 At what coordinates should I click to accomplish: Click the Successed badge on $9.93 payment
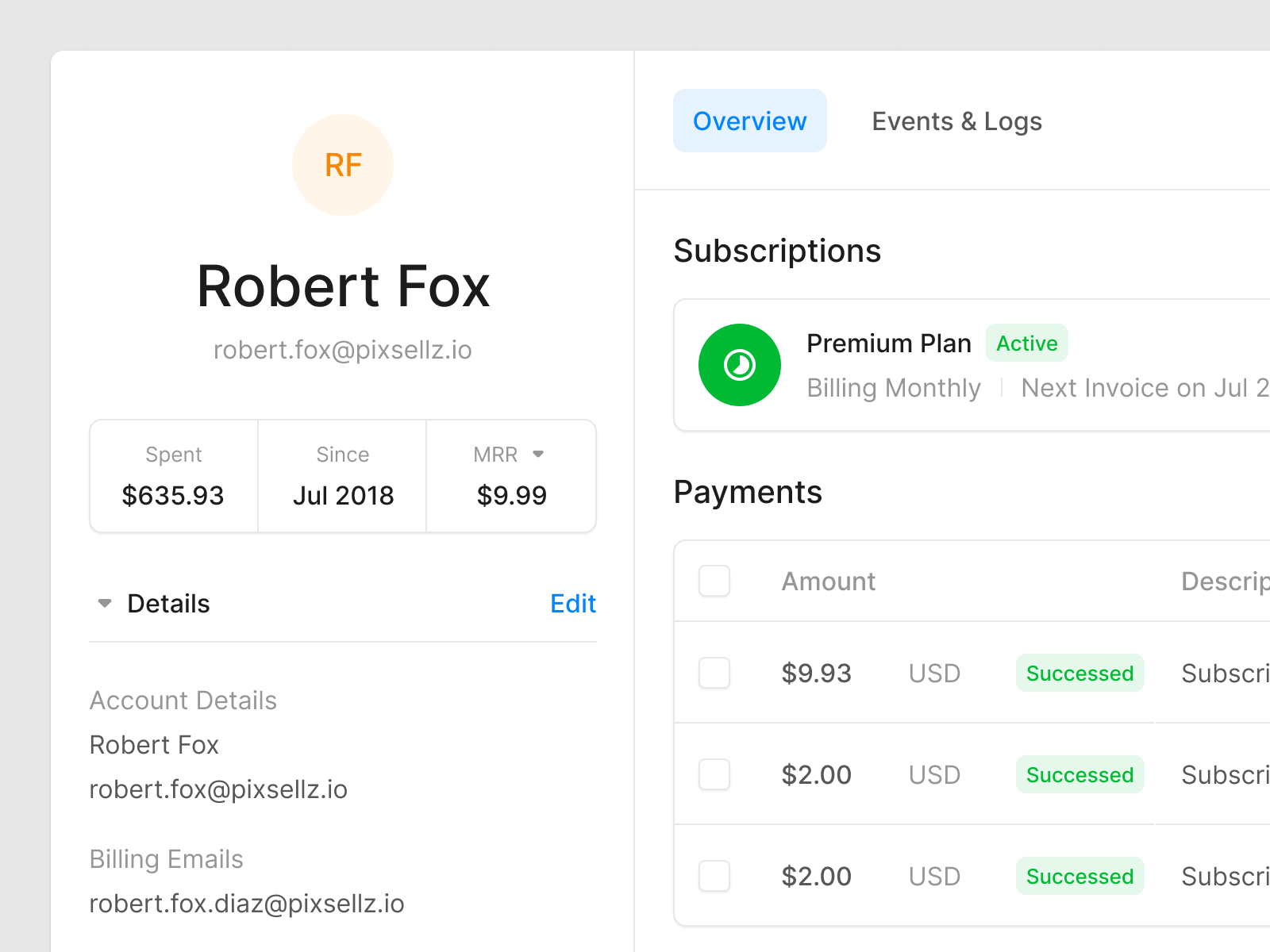pyautogui.click(x=1079, y=674)
